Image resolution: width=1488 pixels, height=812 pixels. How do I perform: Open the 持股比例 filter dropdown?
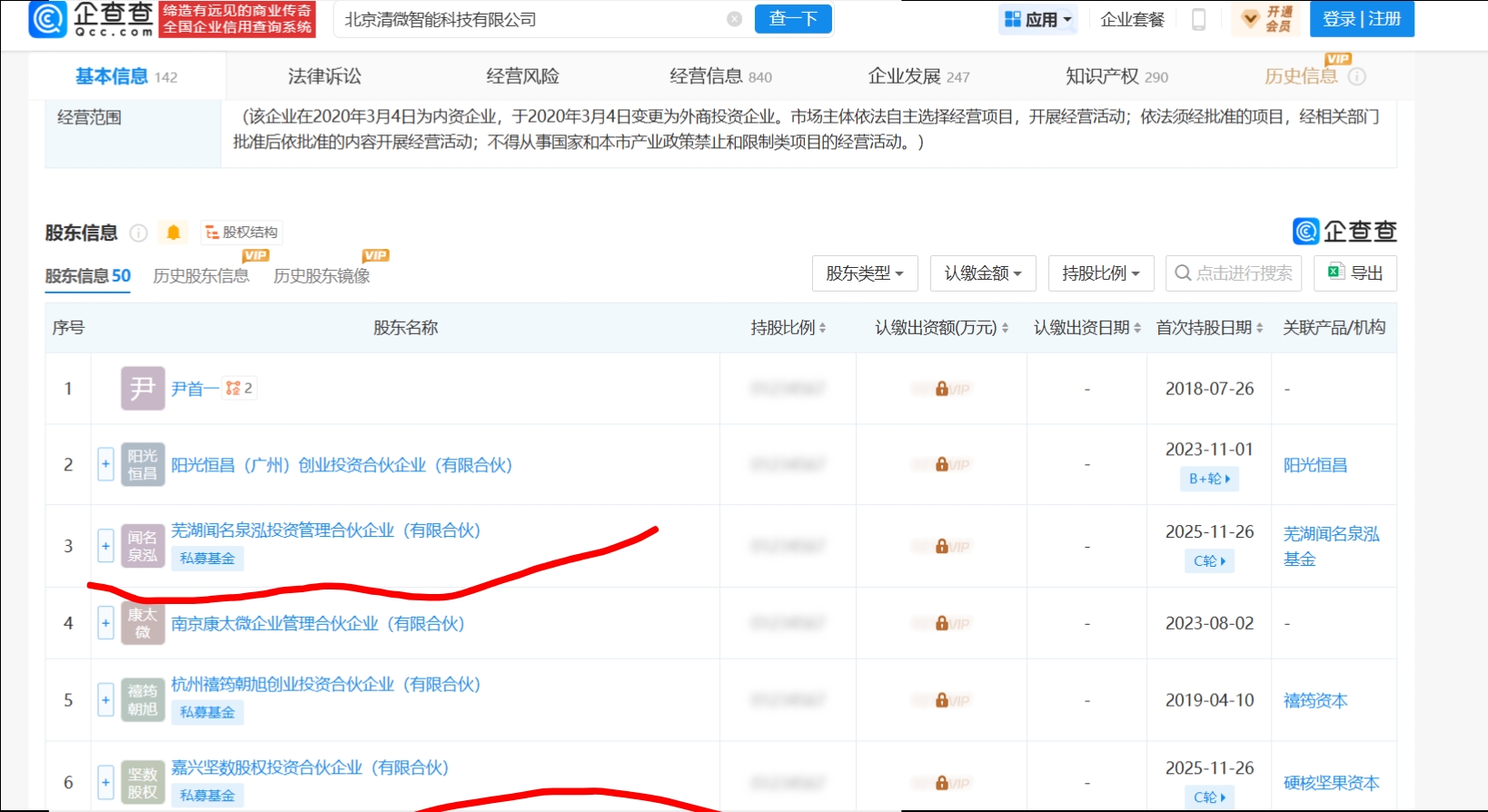[1101, 273]
